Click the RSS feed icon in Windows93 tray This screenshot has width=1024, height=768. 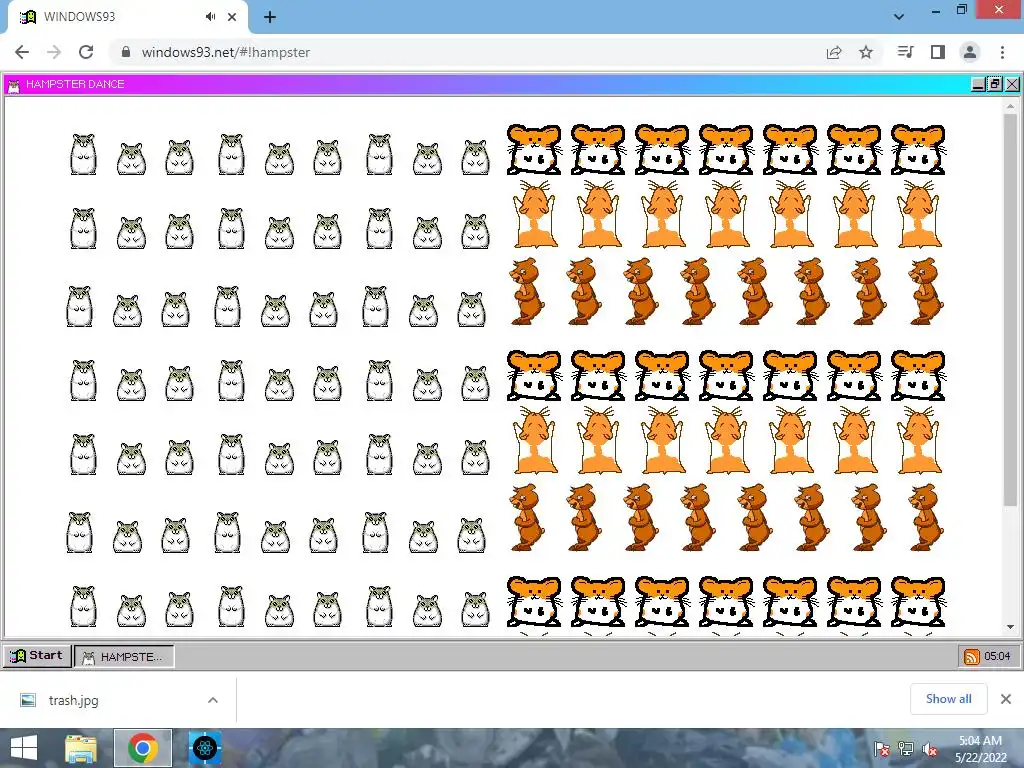point(972,656)
